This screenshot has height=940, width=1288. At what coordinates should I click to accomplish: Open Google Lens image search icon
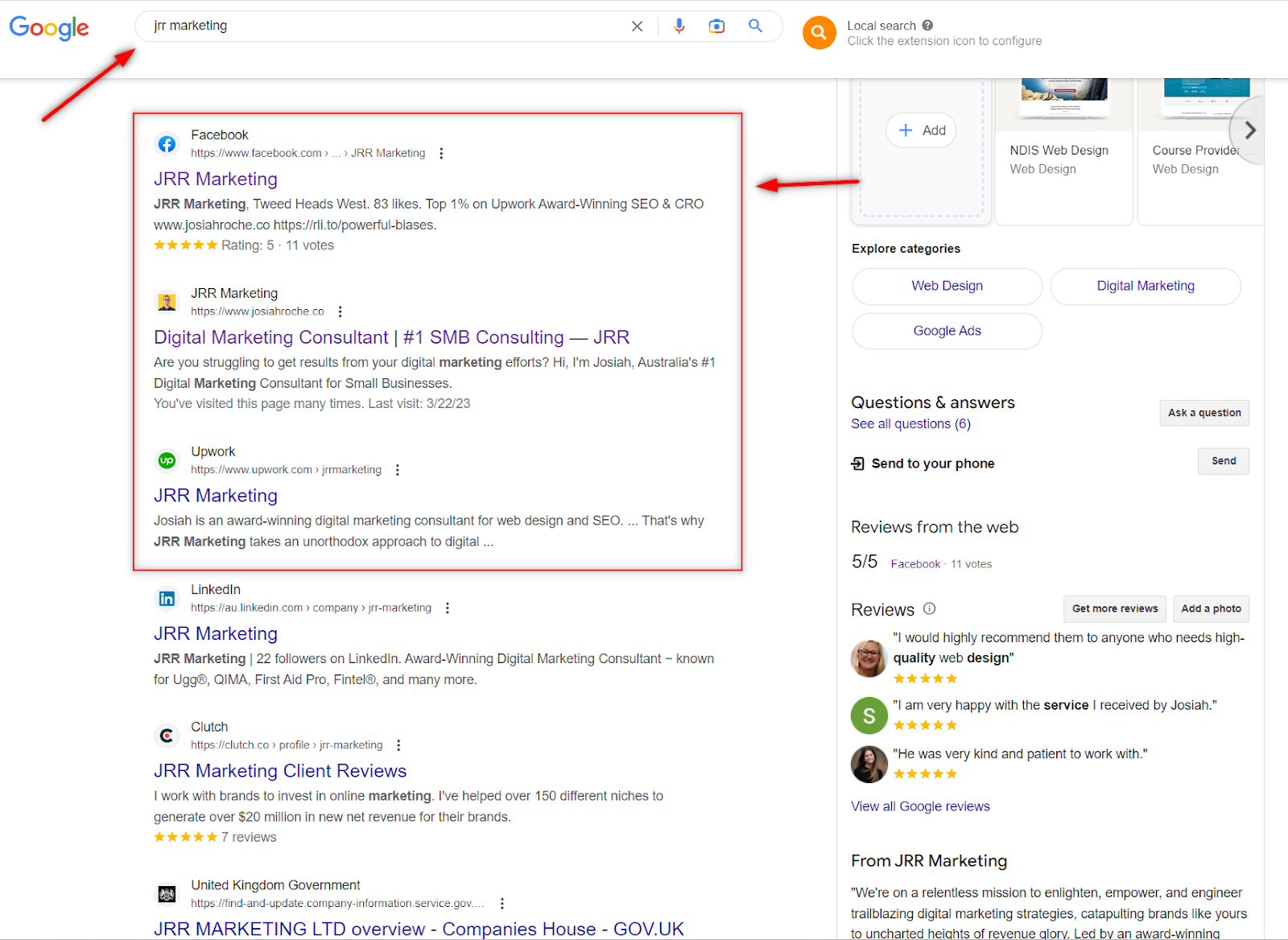716,27
